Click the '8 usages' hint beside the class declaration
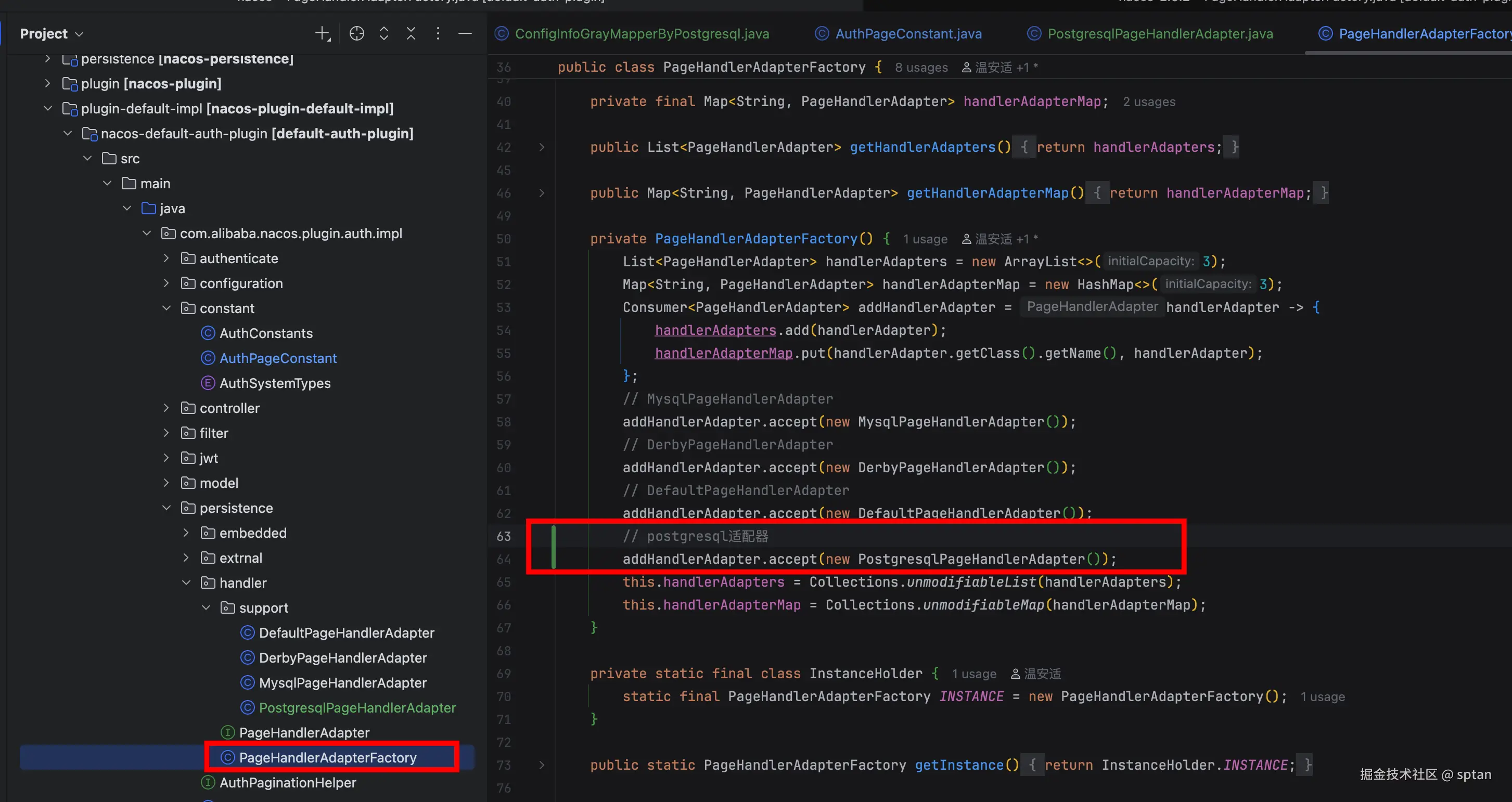Viewport: 1512px width, 802px height. (x=920, y=68)
